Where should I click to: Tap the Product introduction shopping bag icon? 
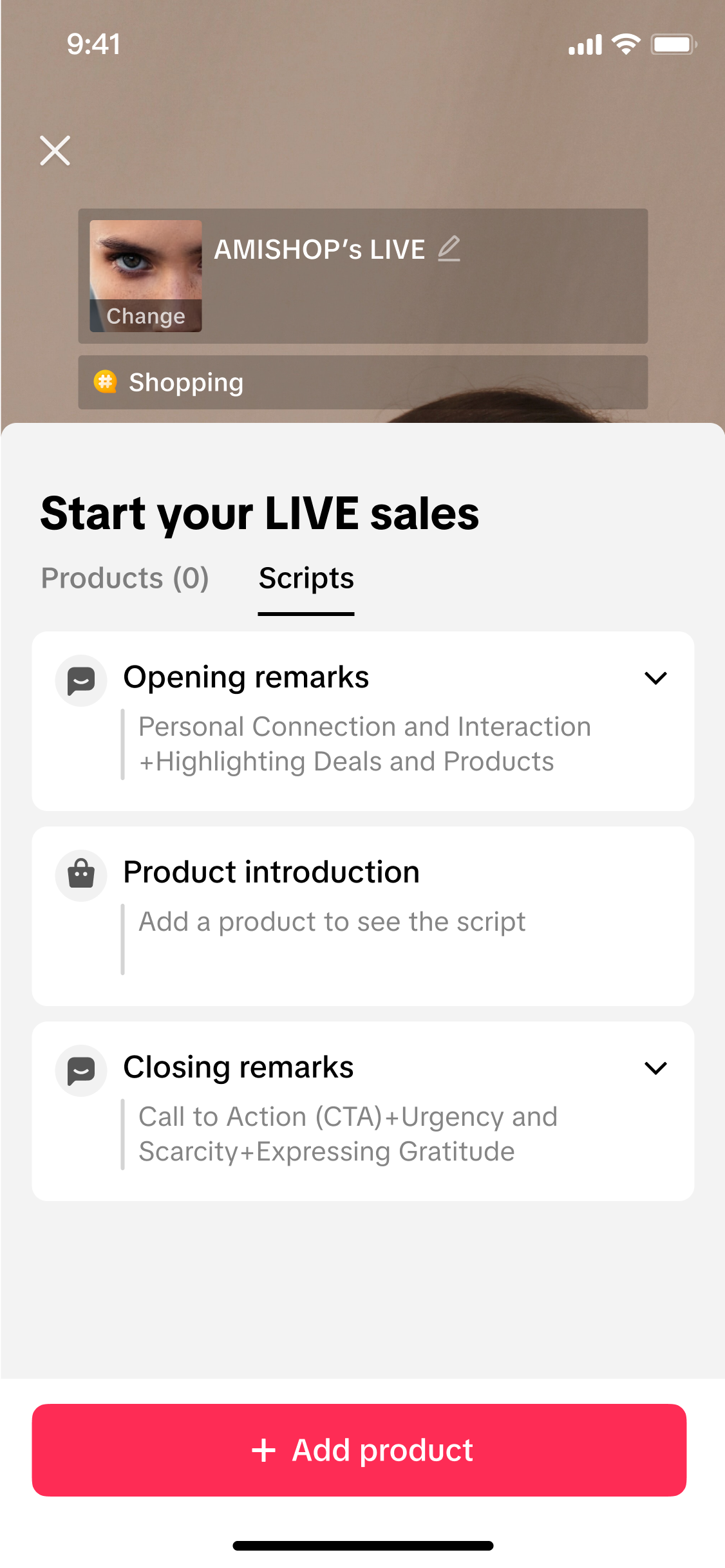81,875
